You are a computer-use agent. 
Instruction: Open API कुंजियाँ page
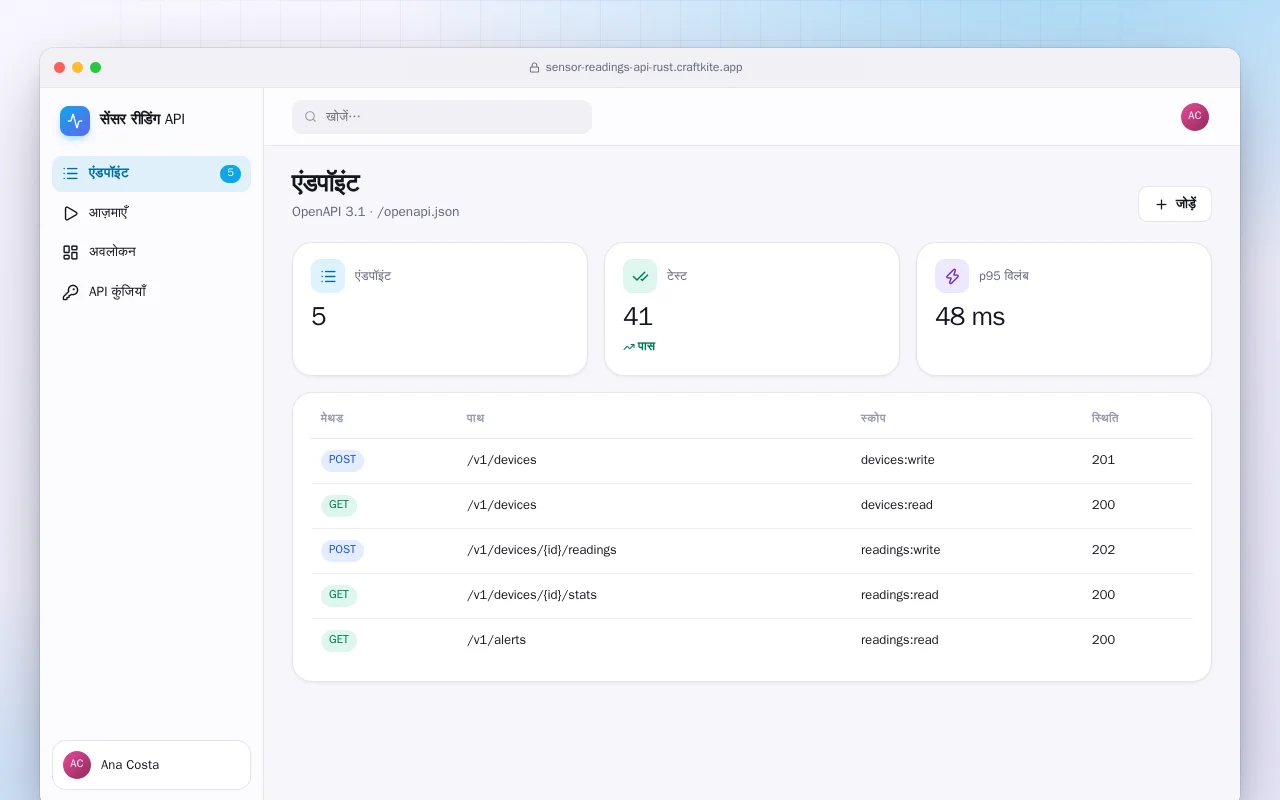click(x=151, y=293)
